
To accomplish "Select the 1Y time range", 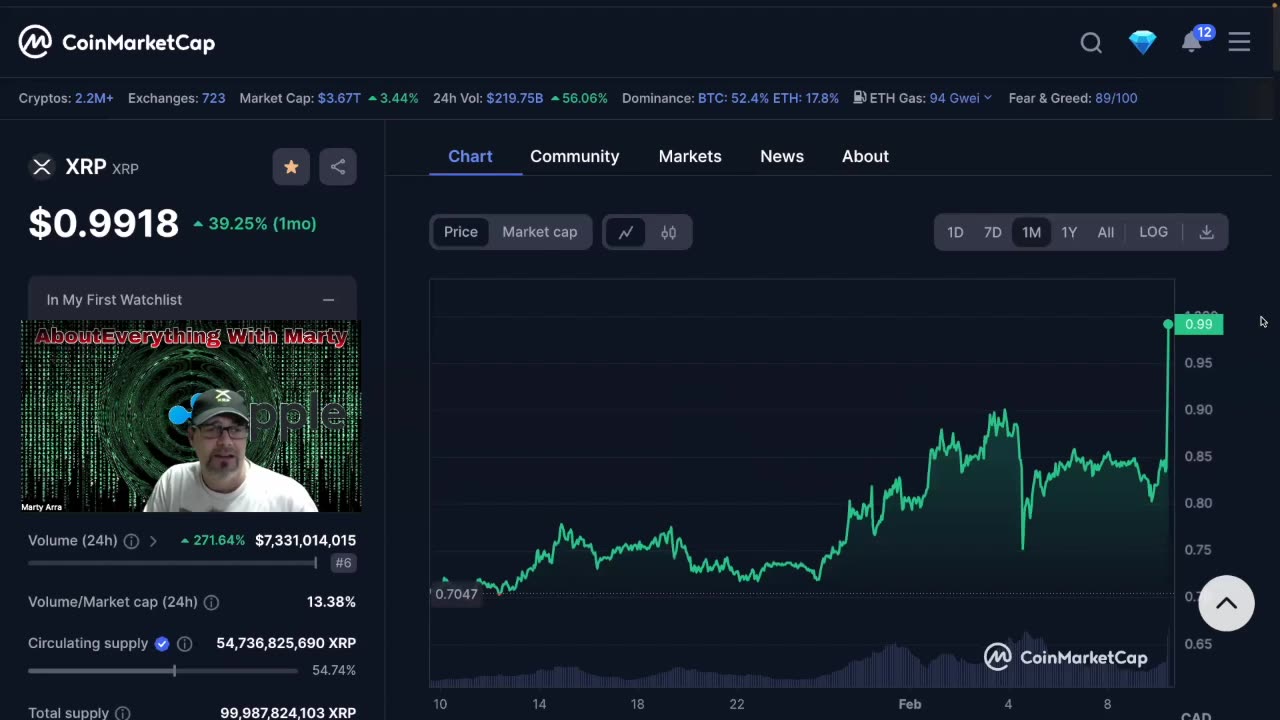I will tap(1069, 232).
